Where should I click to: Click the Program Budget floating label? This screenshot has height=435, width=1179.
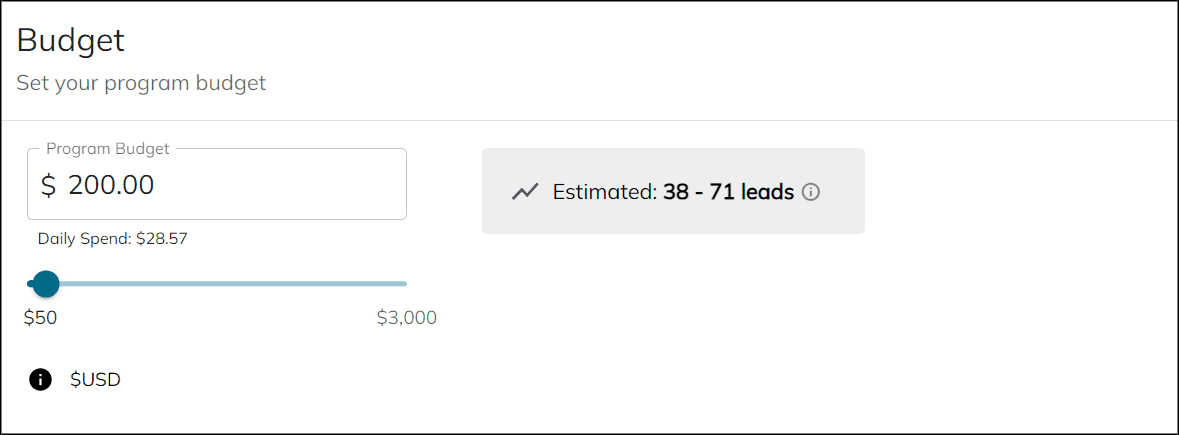pyautogui.click(x=108, y=149)
